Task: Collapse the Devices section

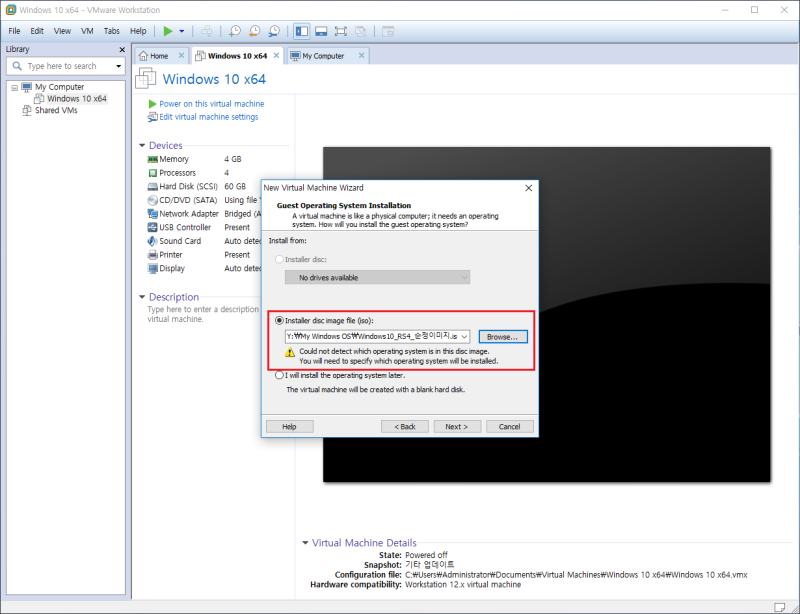Action: pos(142,145)
